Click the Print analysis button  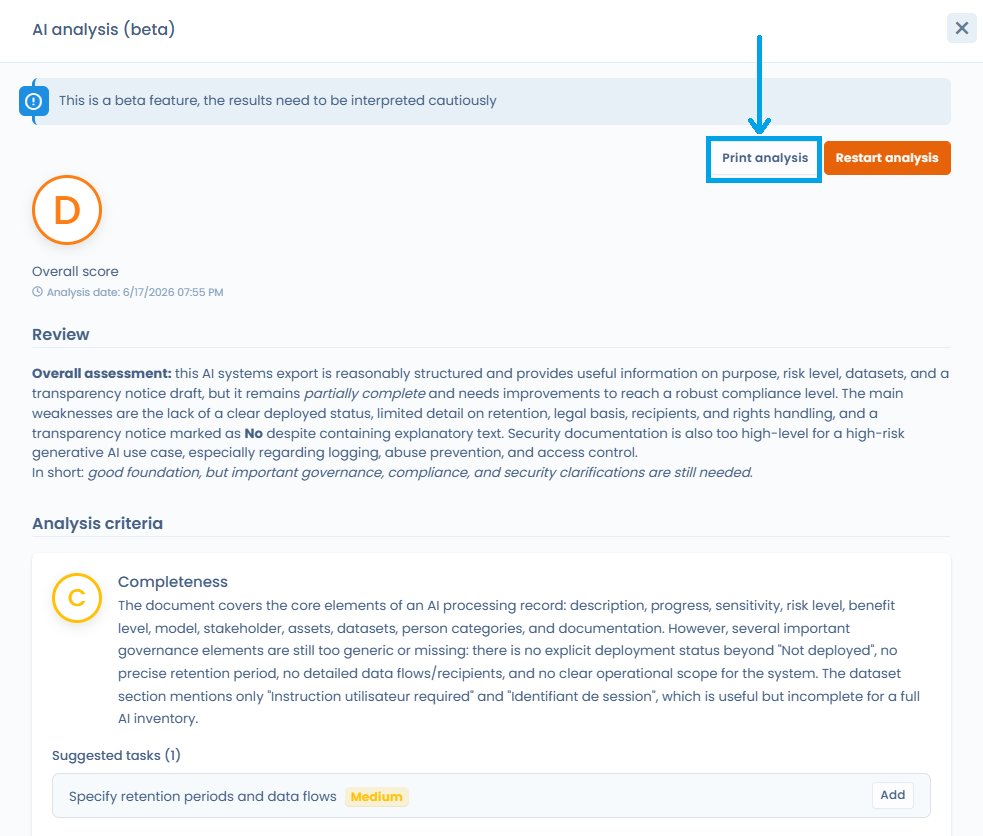[764, 158]
